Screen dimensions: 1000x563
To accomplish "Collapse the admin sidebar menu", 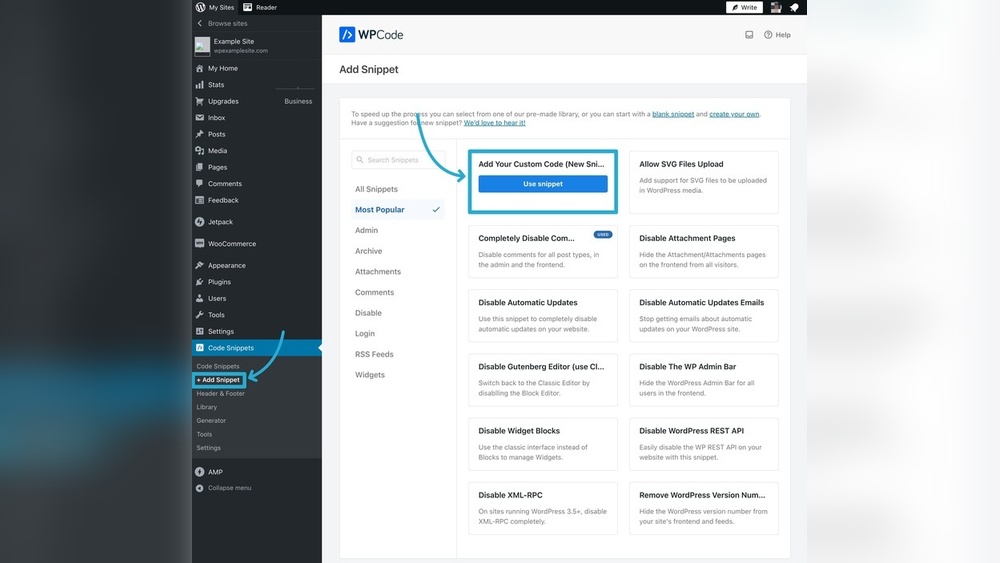I will click(x=223, y=488).
